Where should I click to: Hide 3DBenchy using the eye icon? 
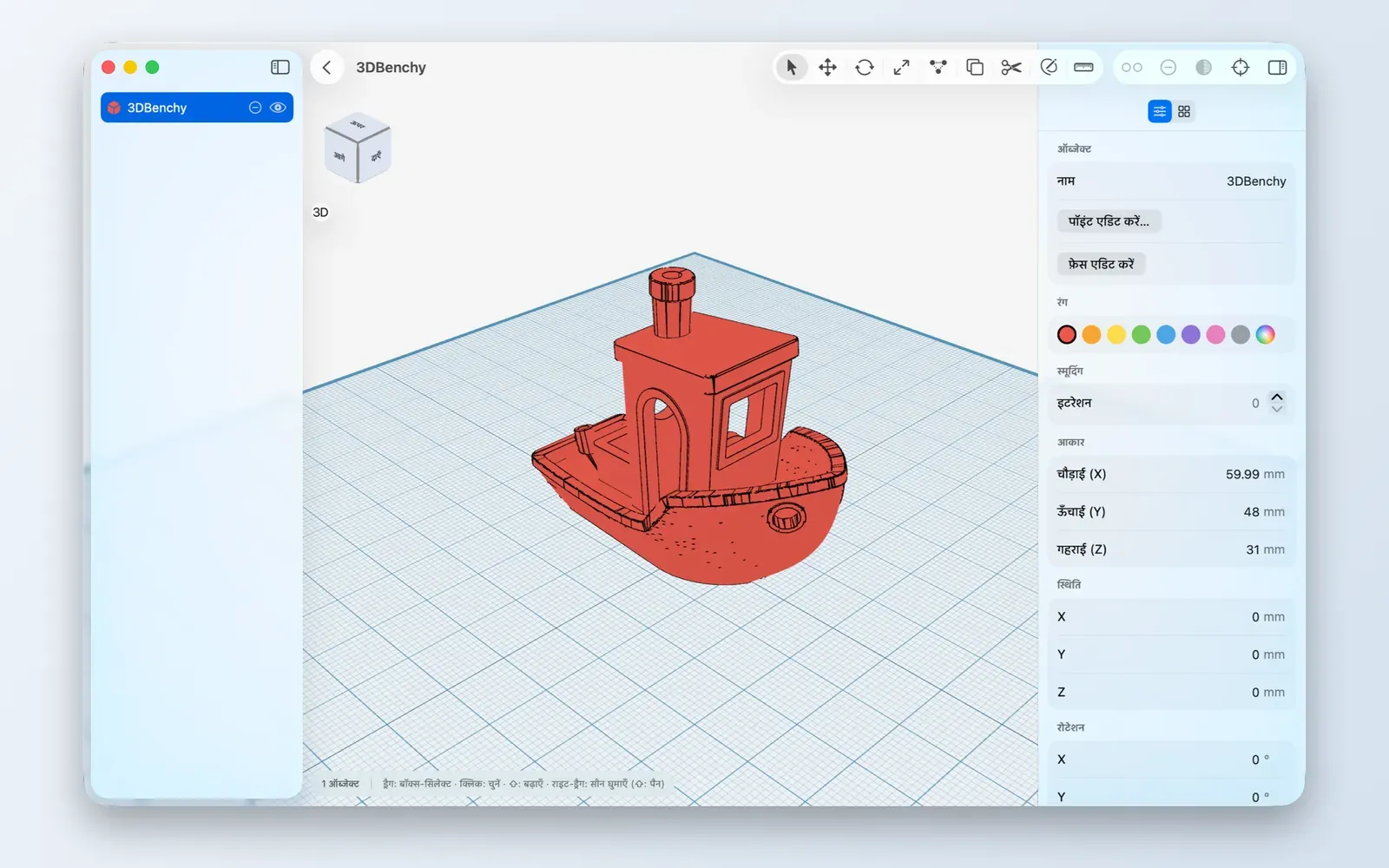(x=278, y=108)
